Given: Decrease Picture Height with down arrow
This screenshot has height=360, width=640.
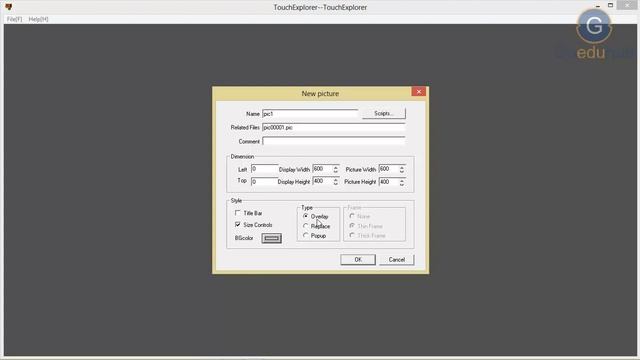Looking at the screenshot, I should pyautogui.click(x=402, y=184).
